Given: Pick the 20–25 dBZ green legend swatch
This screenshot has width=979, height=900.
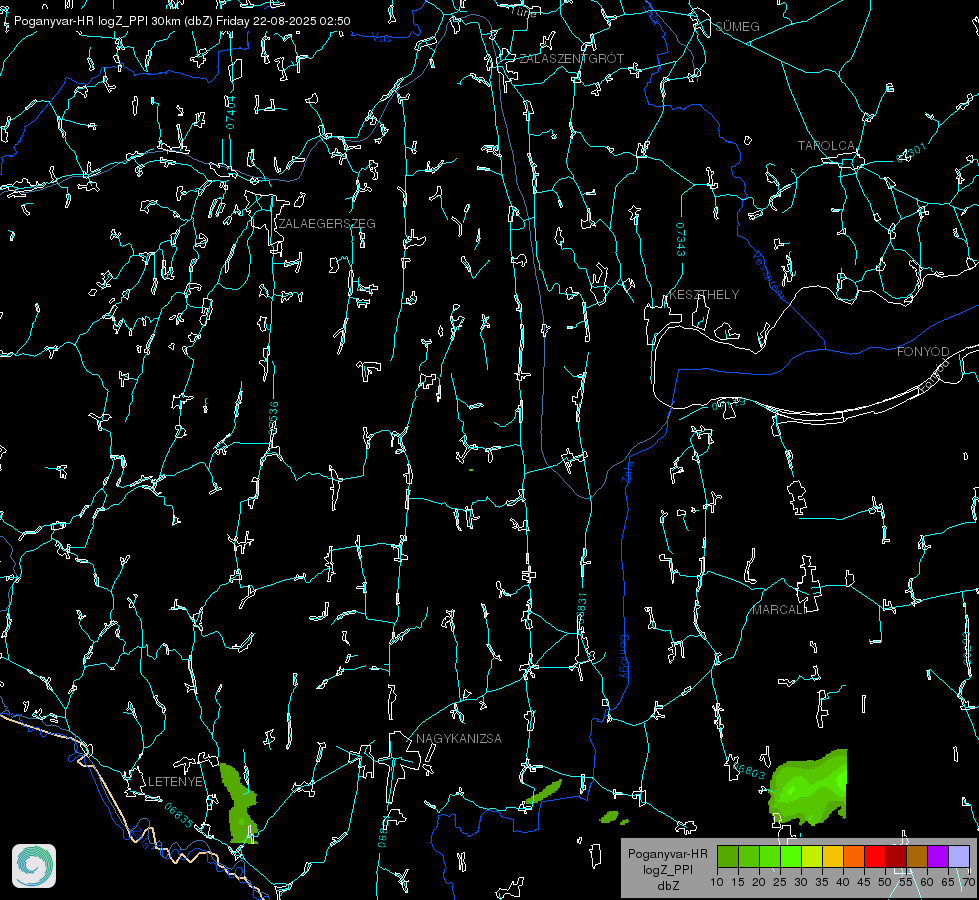Looking at the screenshot, I should [770, 856].
